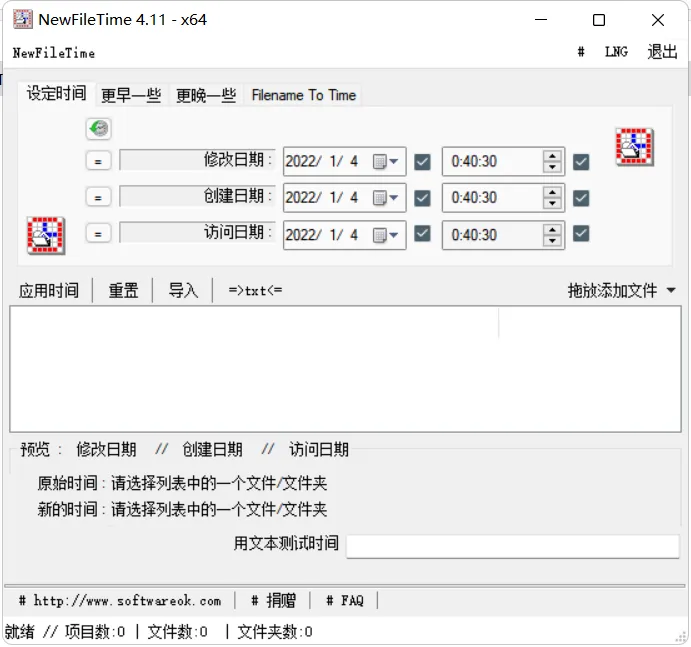Toggle the 创建日期 time checkbox

point(581,198)
